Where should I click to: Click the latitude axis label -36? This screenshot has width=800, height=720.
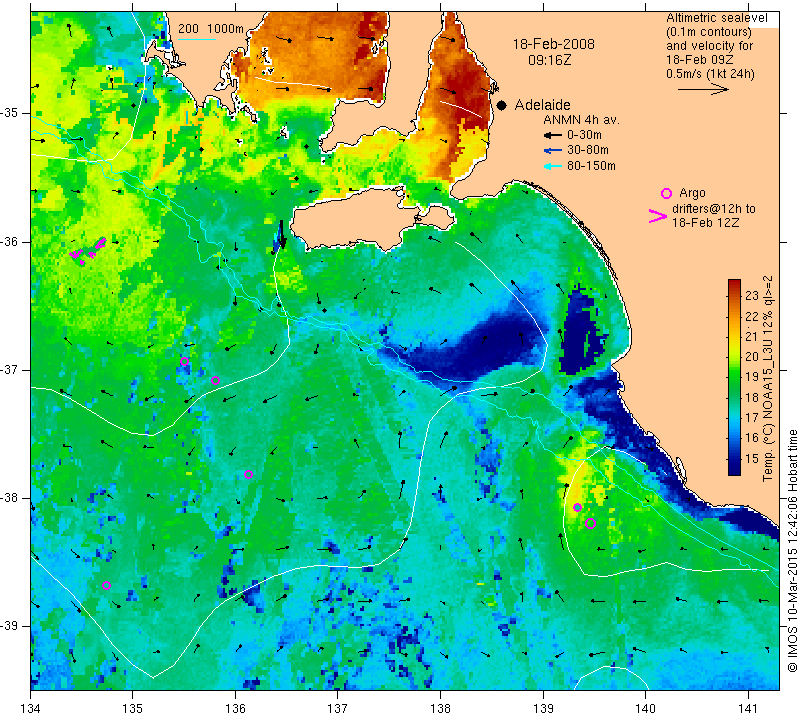[x=10, y=241]
